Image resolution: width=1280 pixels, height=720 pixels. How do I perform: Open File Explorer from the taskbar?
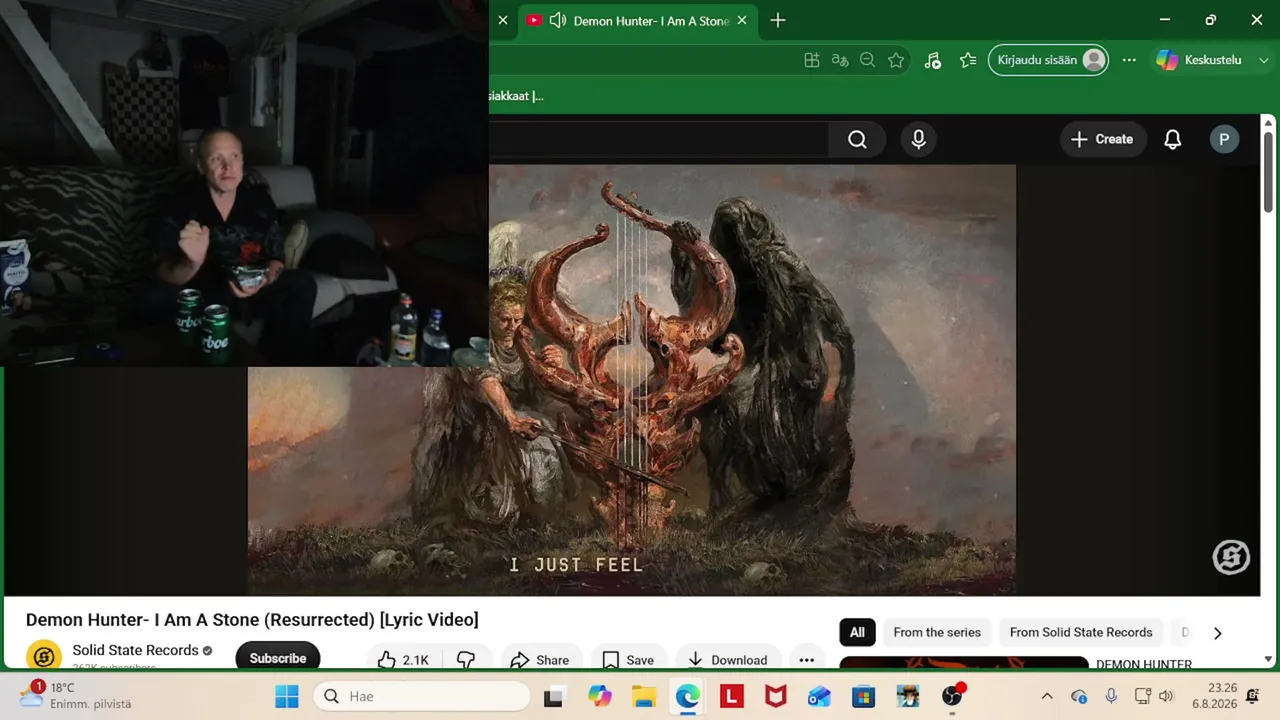[x=643, y=696]
